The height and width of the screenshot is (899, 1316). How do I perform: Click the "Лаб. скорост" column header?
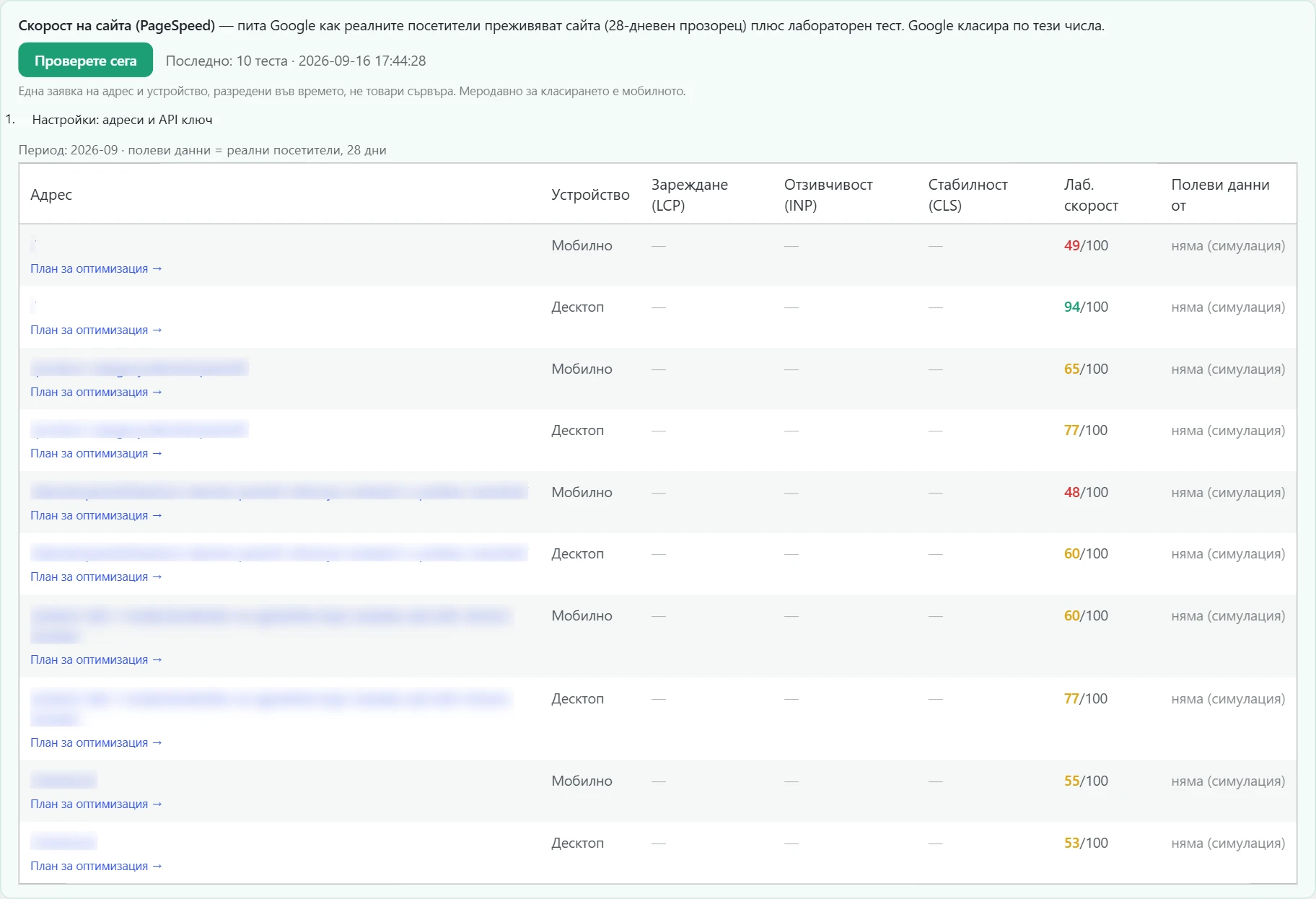(1091, 195)
